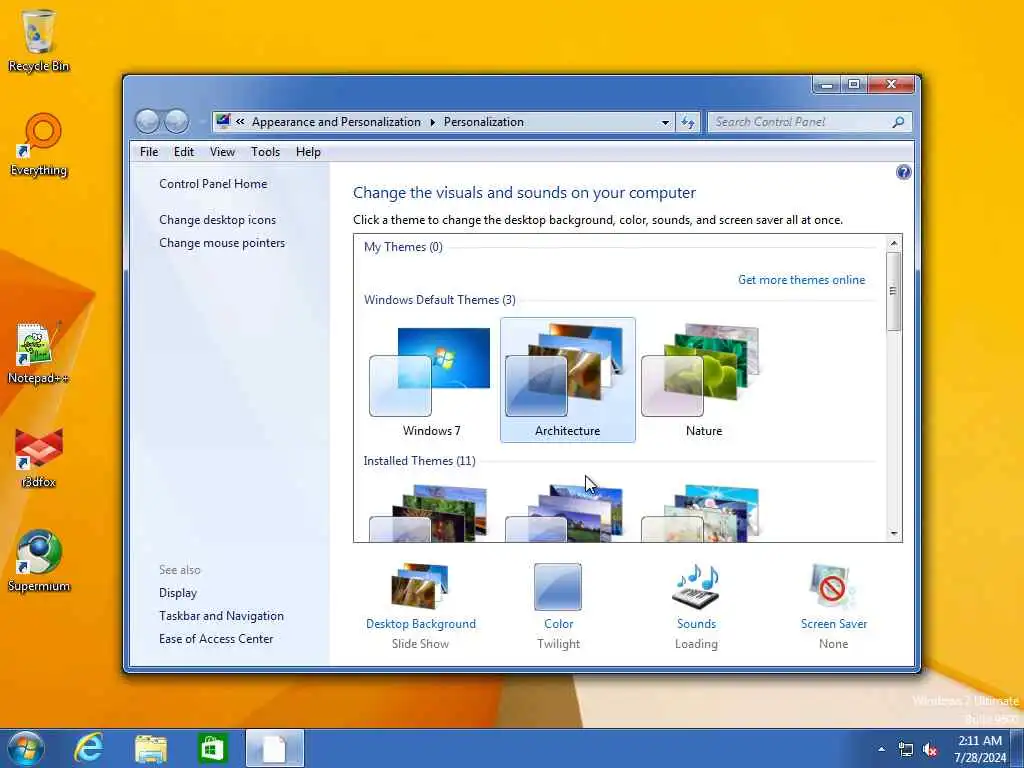Viewport: 1024px width, 768px height.
Task: Open the Store app on the taskbar
Action: [x=212, y=748]
